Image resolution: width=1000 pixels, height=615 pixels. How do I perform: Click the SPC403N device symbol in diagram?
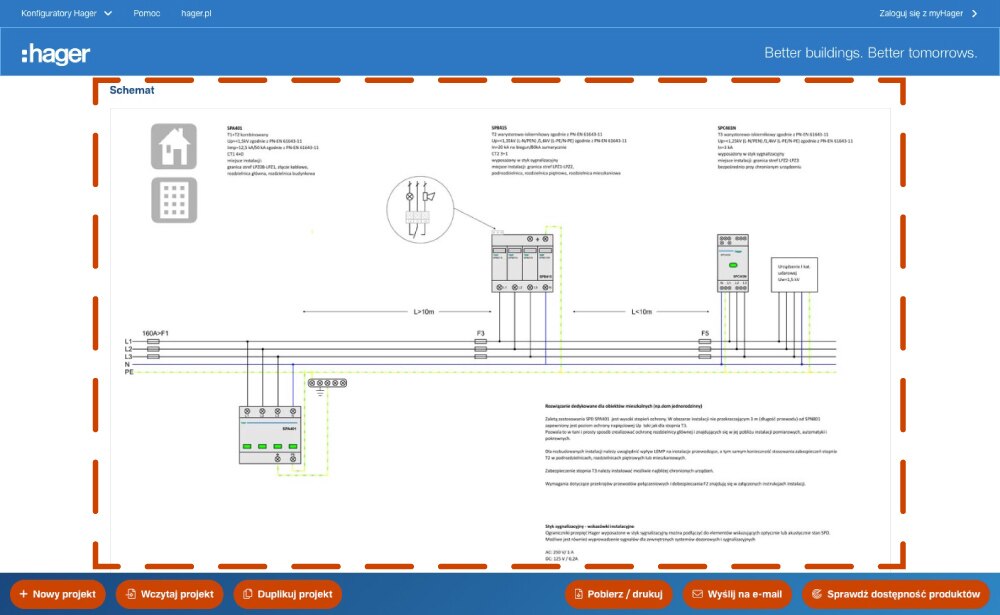[733, 263]
